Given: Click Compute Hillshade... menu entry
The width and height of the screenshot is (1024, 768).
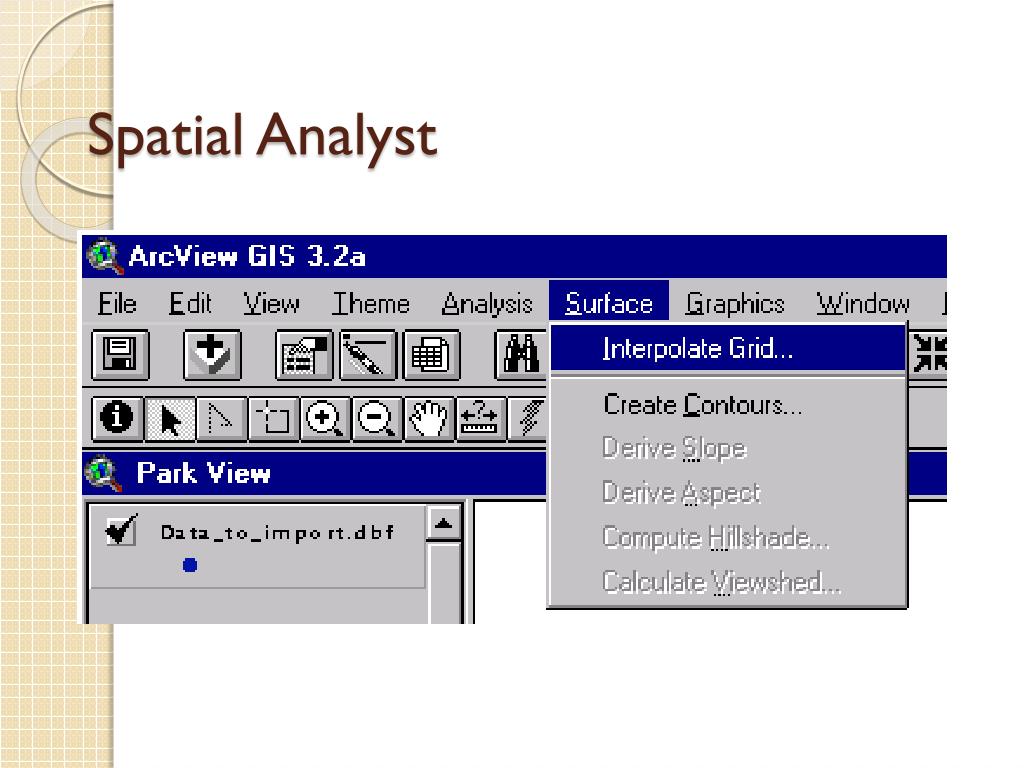Looking at the screenshot, I should click(728, 537).
